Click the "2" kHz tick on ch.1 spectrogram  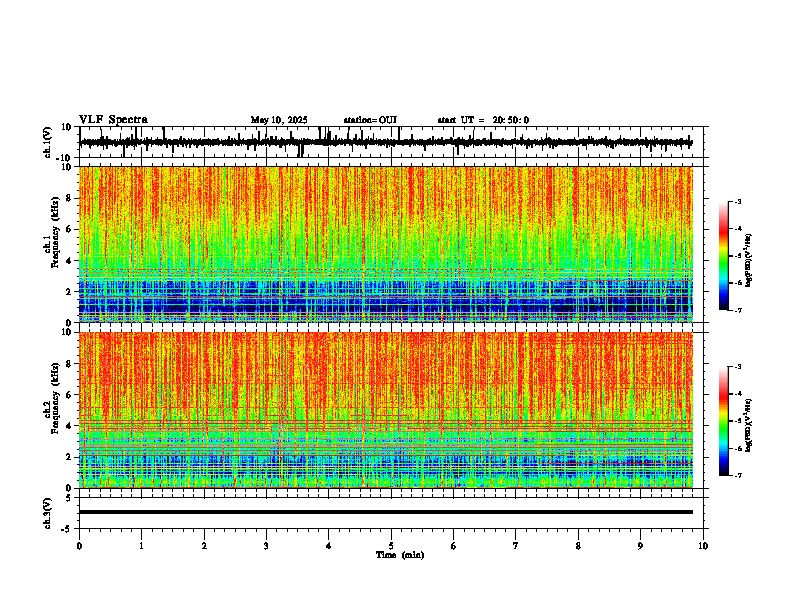[x=69, y=291]
